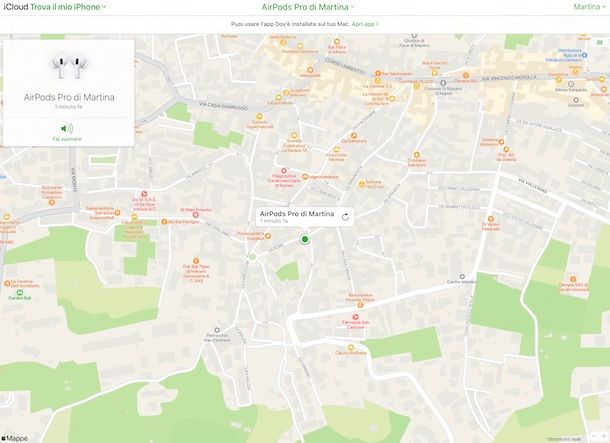
Task: Switch map type with the top-right map icon
Action: [600, 42]
